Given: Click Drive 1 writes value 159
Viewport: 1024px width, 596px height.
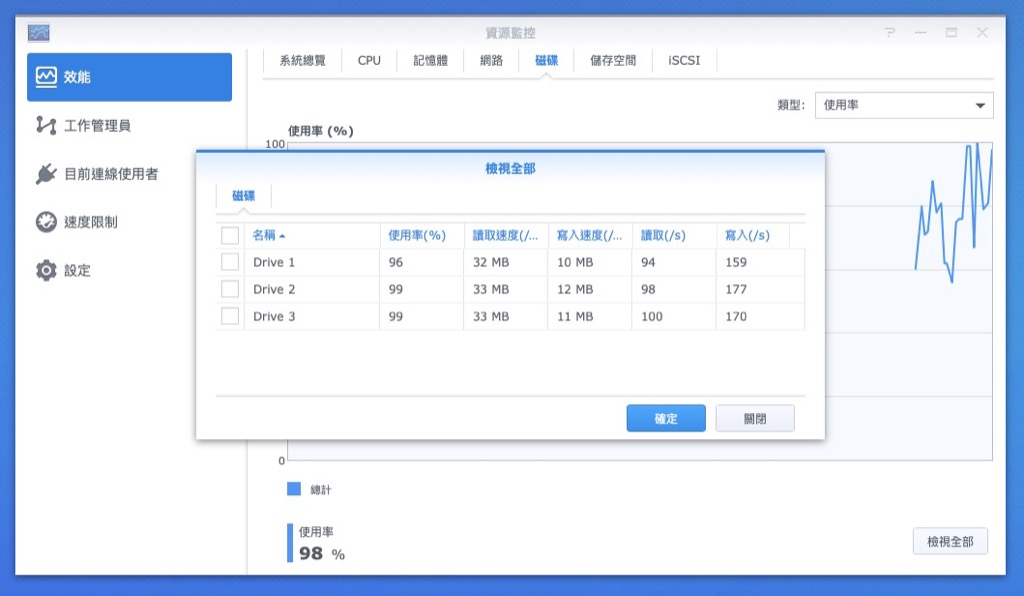Looking at the screenshot, I should pos(736,262).
